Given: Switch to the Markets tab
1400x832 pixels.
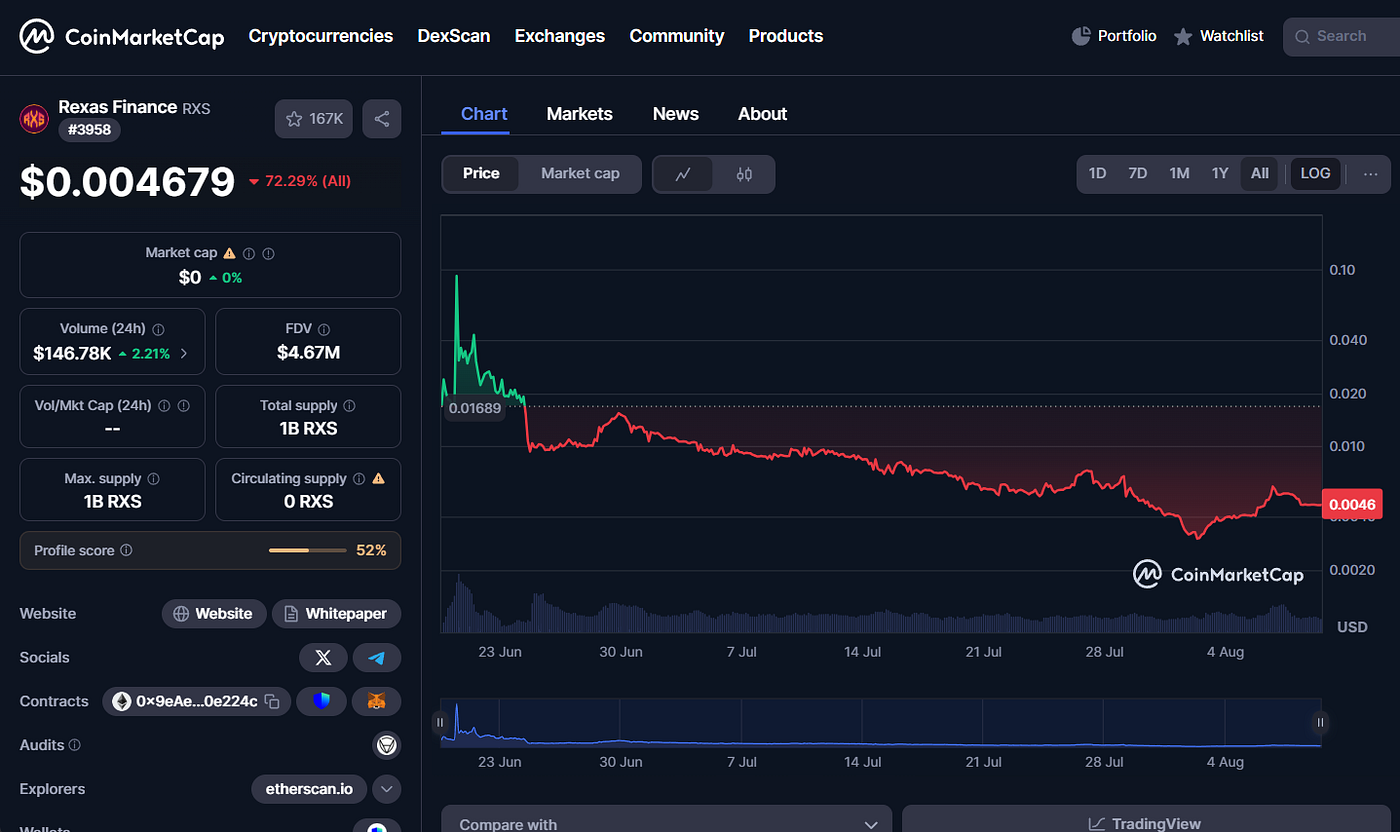Looking at the screenshot, I should pyautogui.click(x=580, y=114).
